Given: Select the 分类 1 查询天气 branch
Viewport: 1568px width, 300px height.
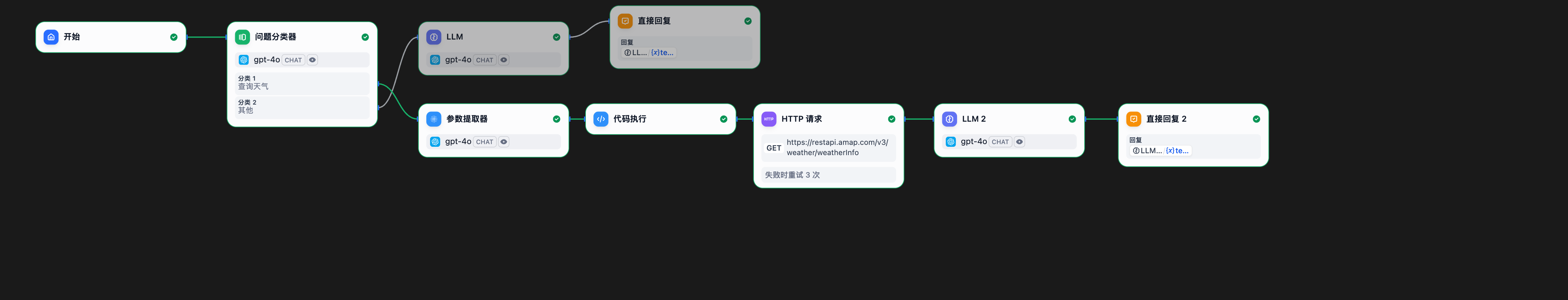Looking at the screenshot, I should click(x=302, y=83).
